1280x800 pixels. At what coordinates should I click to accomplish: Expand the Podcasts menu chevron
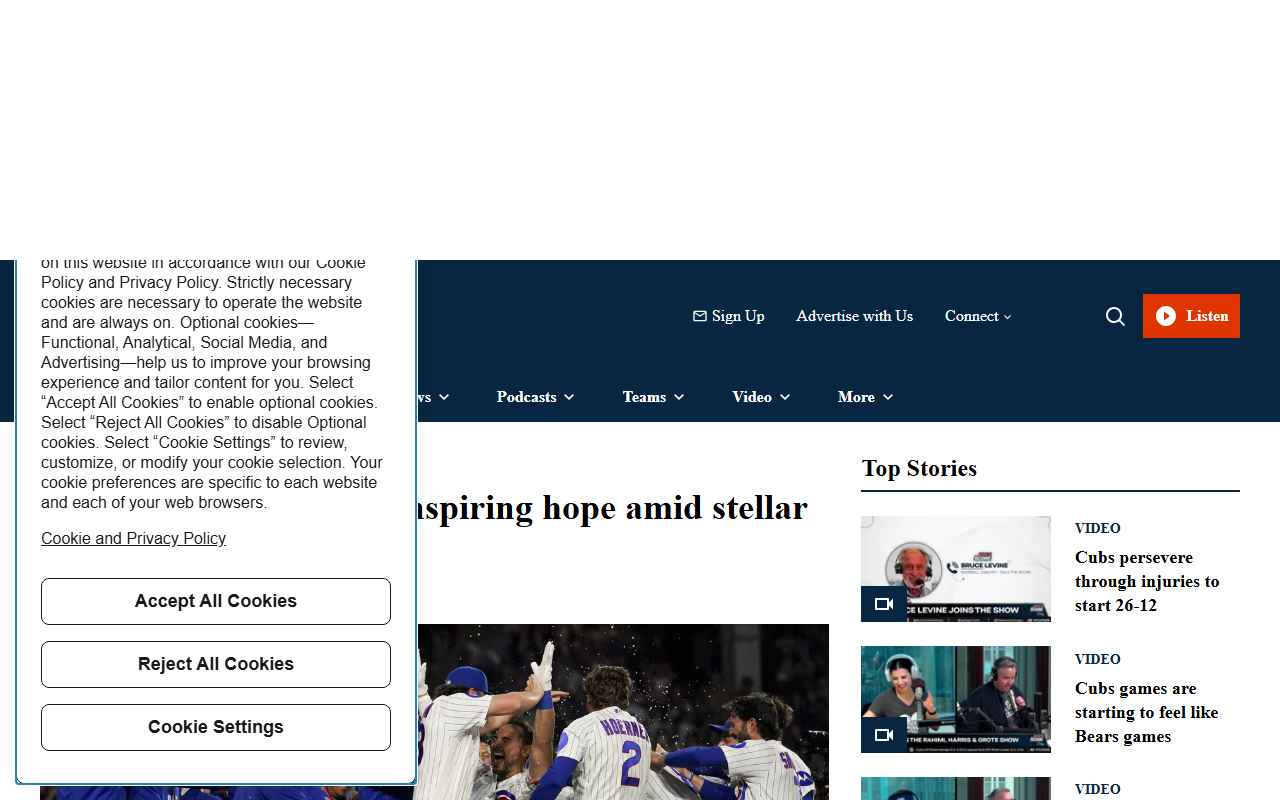569,397
